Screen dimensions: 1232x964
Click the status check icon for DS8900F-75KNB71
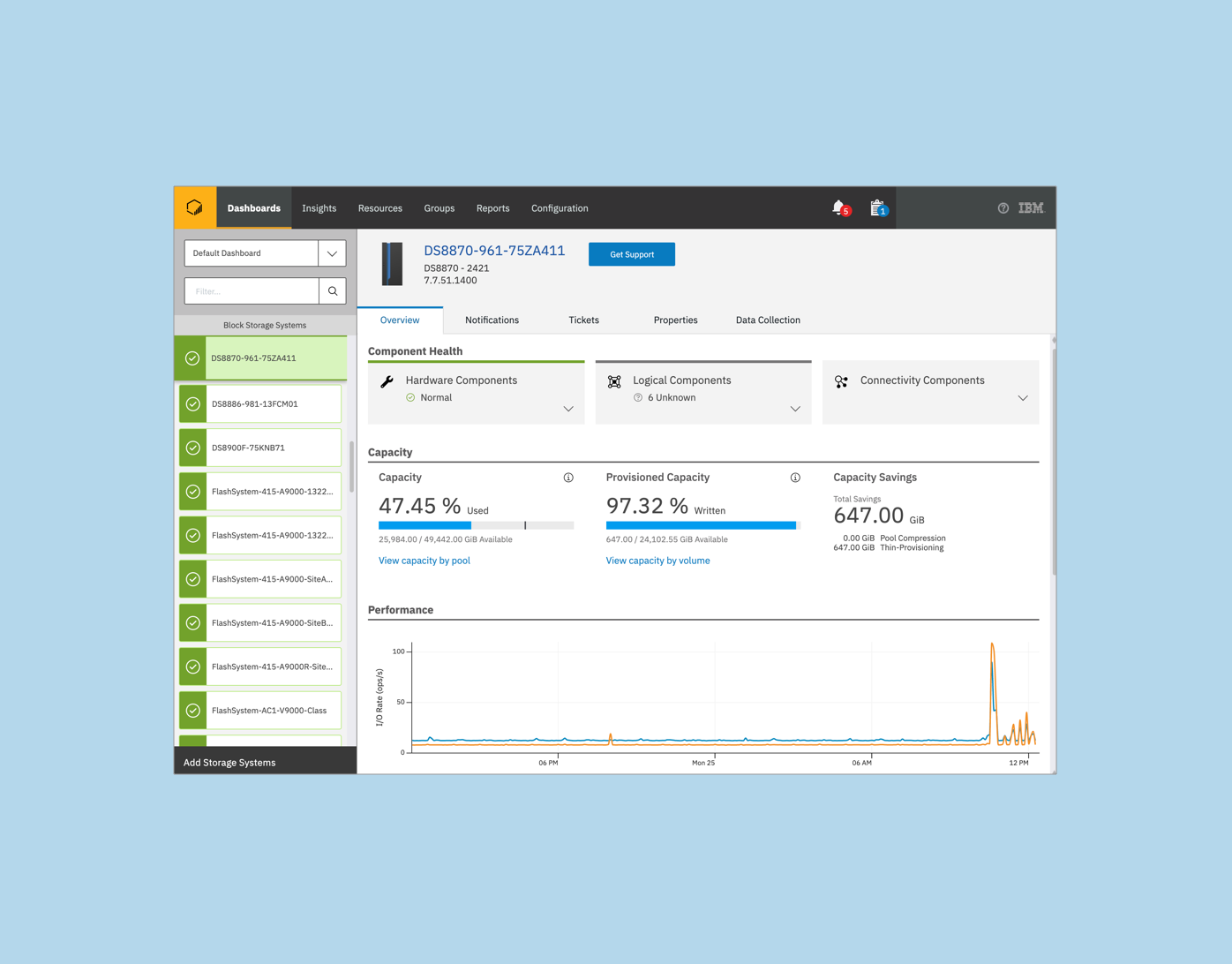(193, 448)
